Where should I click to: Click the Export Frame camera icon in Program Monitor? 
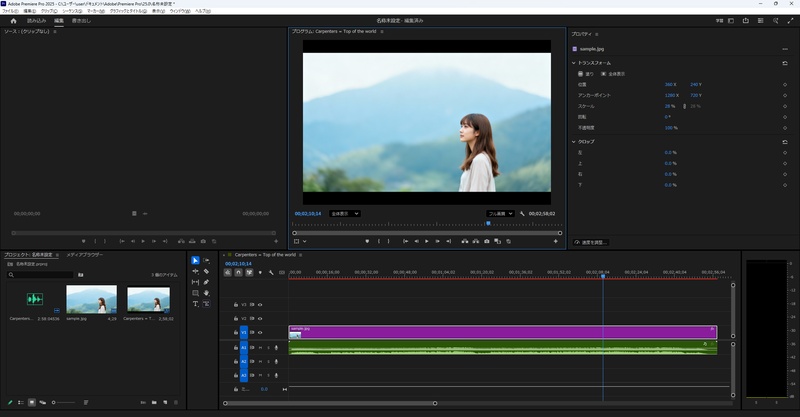tap(486, 241)
